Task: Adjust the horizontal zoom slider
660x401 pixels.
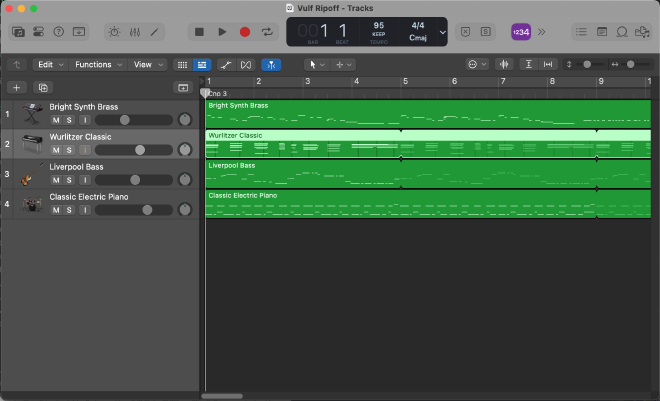Action: pyautogui.click(x=630, y=64)
